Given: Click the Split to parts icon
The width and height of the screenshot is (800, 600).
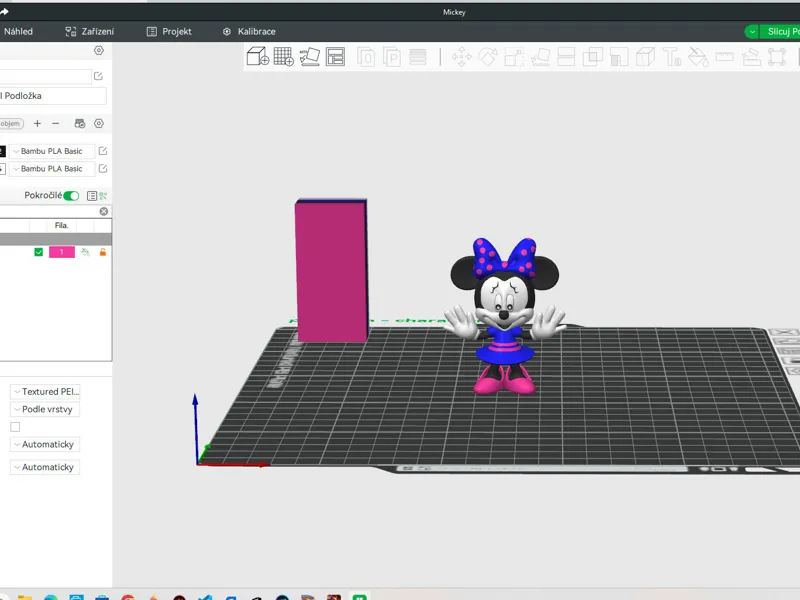Looking at the screenshot, I should click(x=392, y=57).
